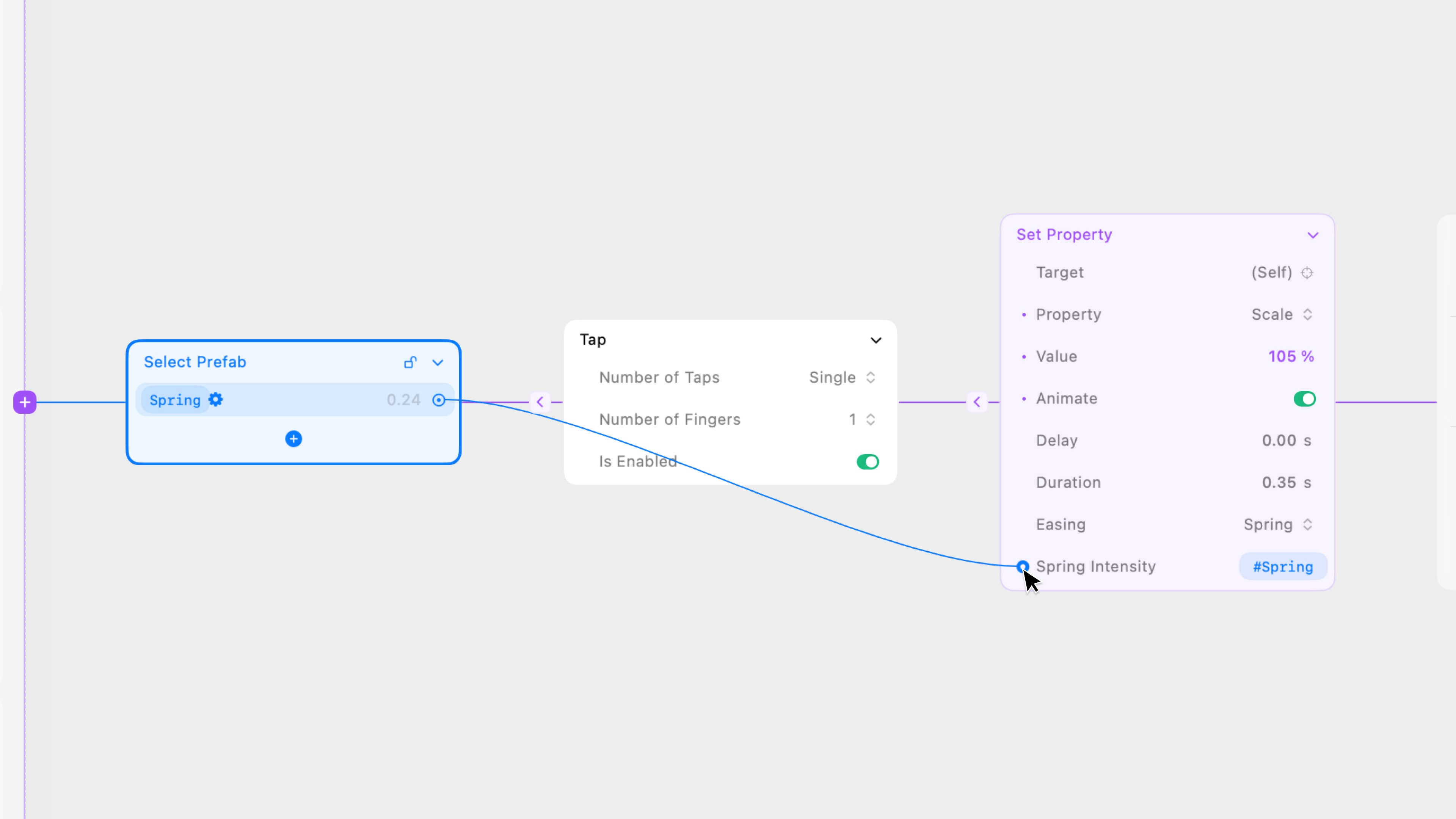The image size is (1456, 819).
Task: Select the Spring Intensity input port
Action: 1023,566
